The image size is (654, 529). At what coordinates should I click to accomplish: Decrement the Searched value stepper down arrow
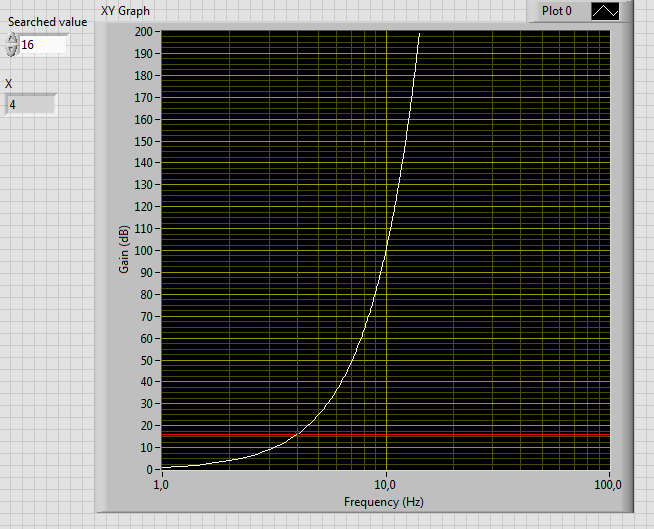pyautogui.click(x=12, y=50)
